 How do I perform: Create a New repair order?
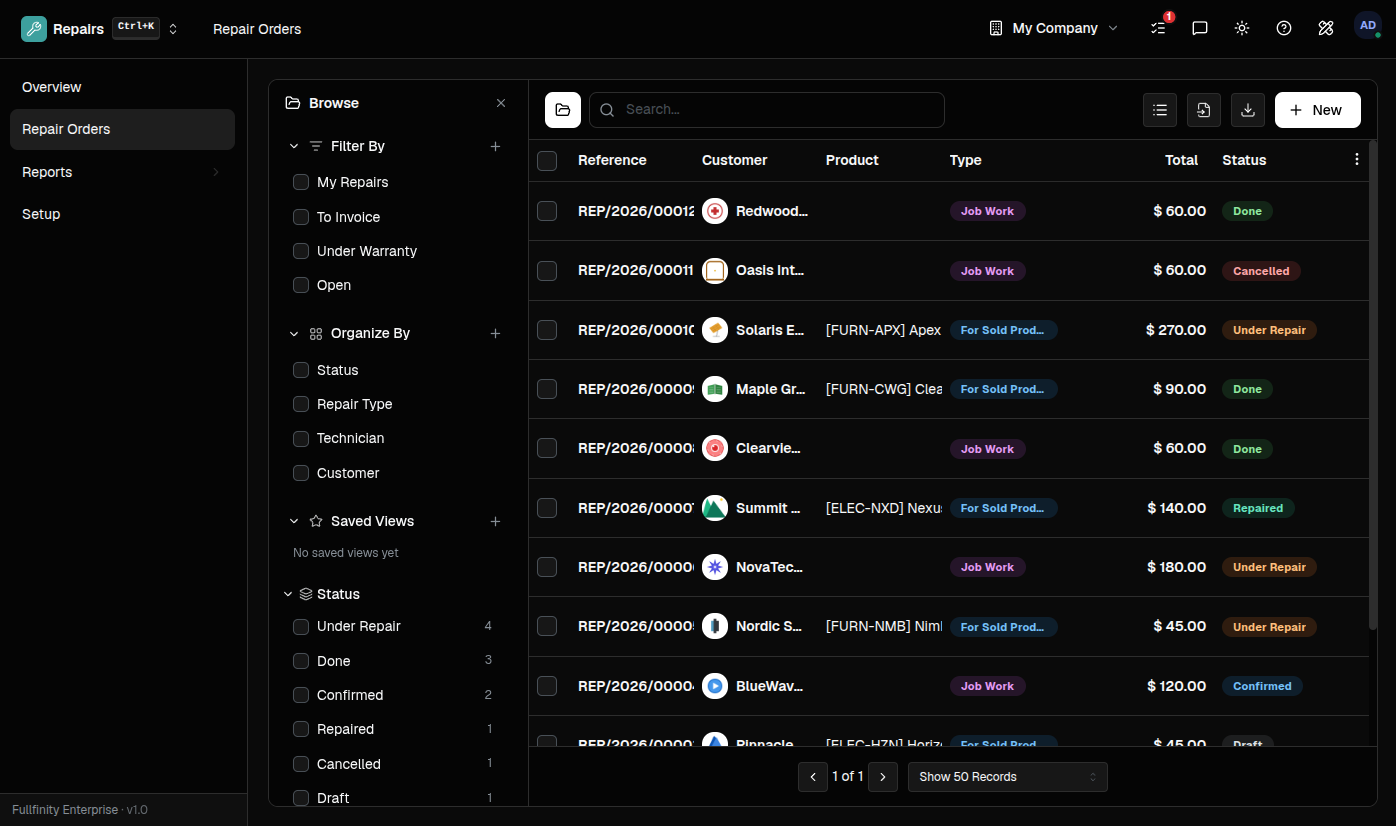(1318, 110)
